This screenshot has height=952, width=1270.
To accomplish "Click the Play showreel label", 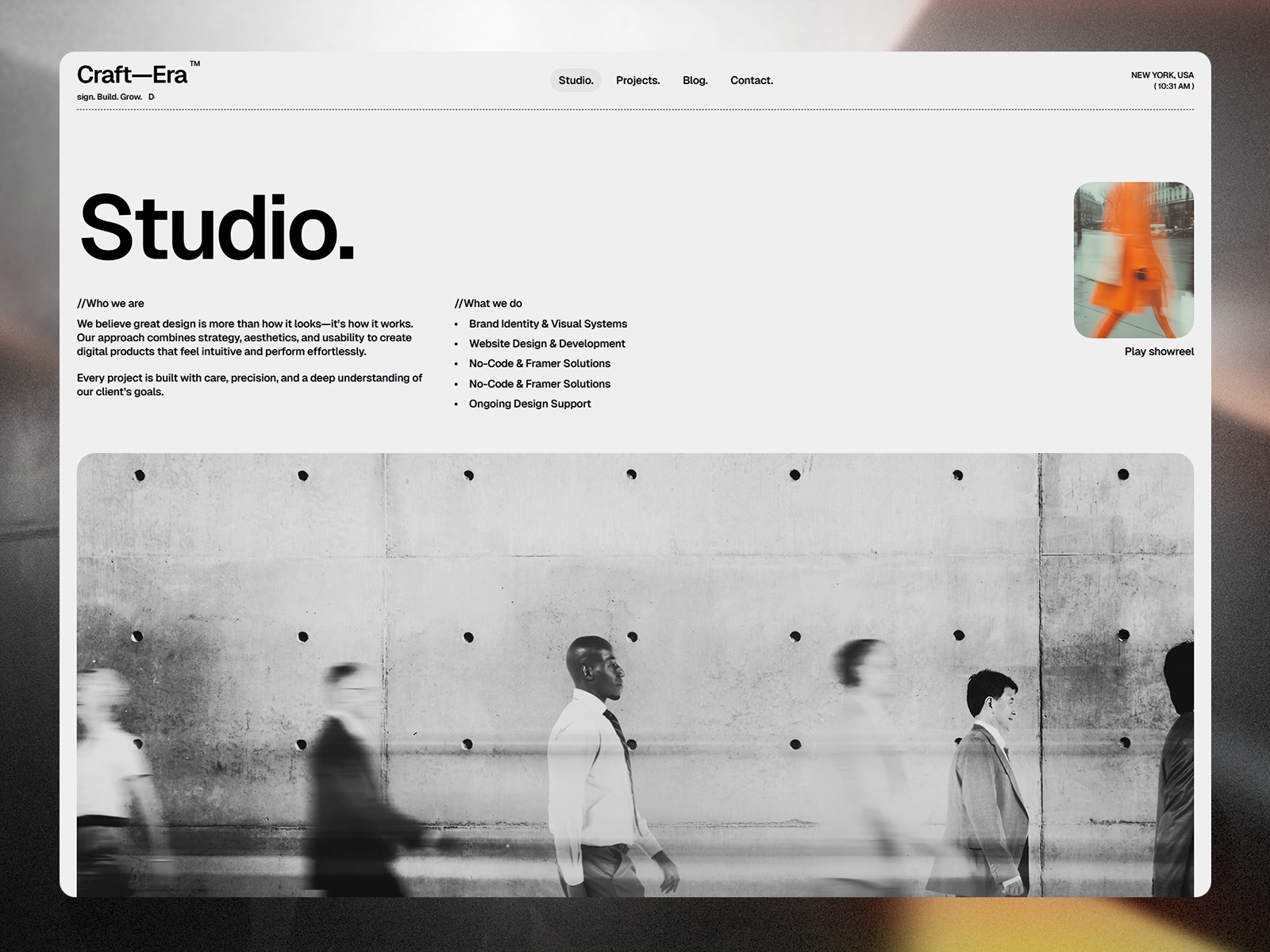I will point(1158,351).
